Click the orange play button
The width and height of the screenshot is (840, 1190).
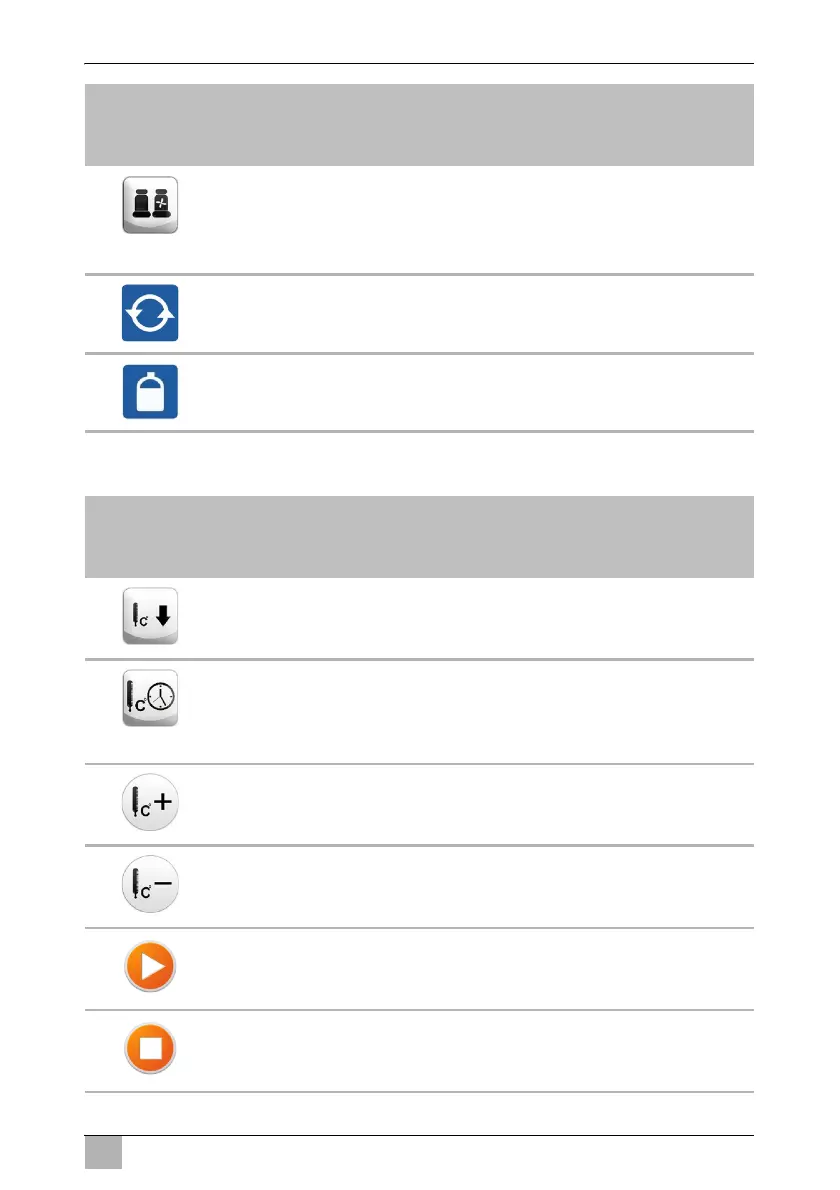[150, 967]
